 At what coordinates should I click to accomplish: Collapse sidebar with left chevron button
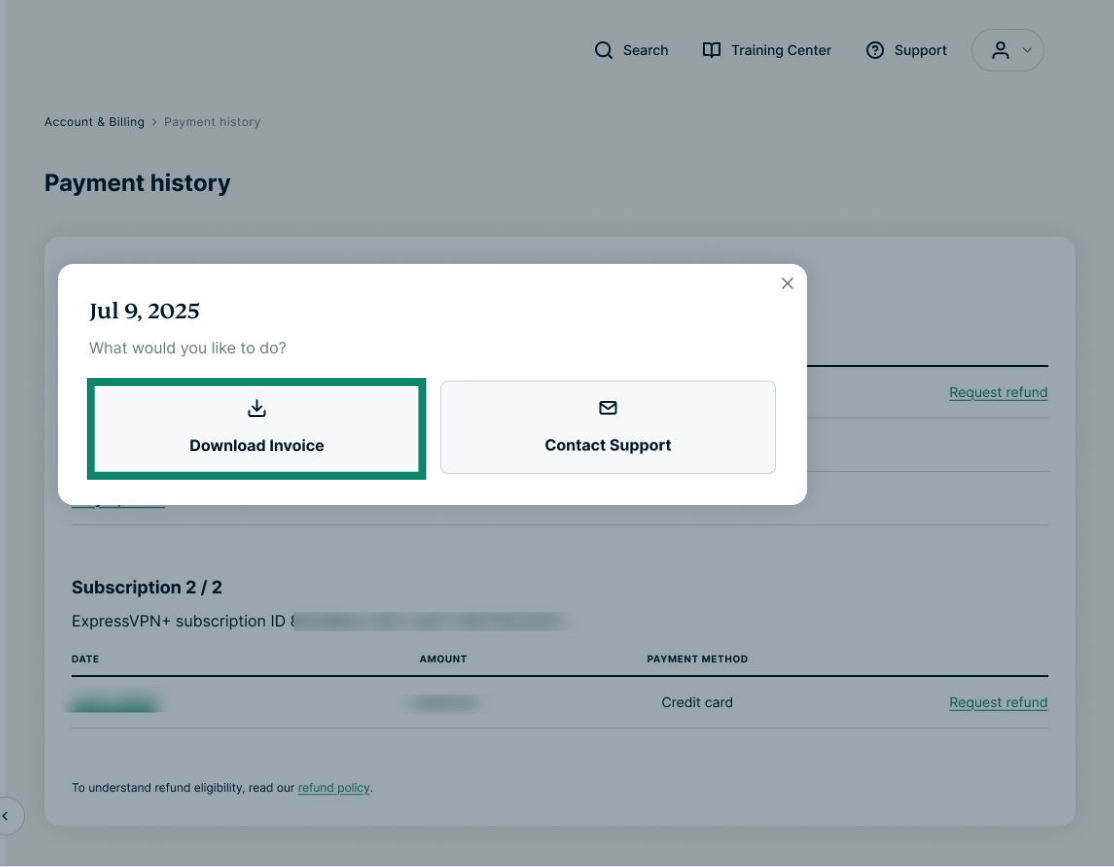coord(6,816)
